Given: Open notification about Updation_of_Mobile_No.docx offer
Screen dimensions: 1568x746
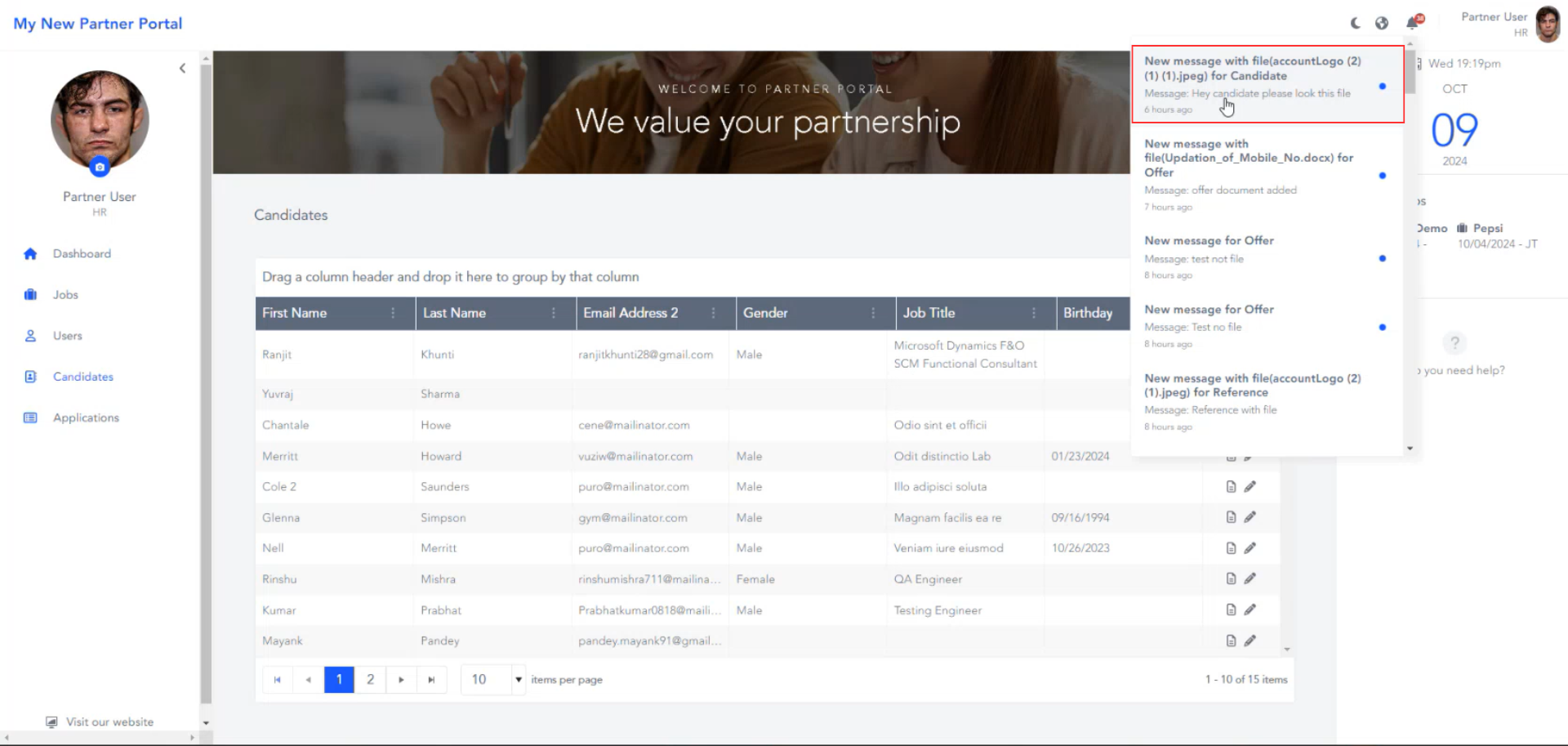Looking at the screenshot, I should click(x=1267, y=176).
